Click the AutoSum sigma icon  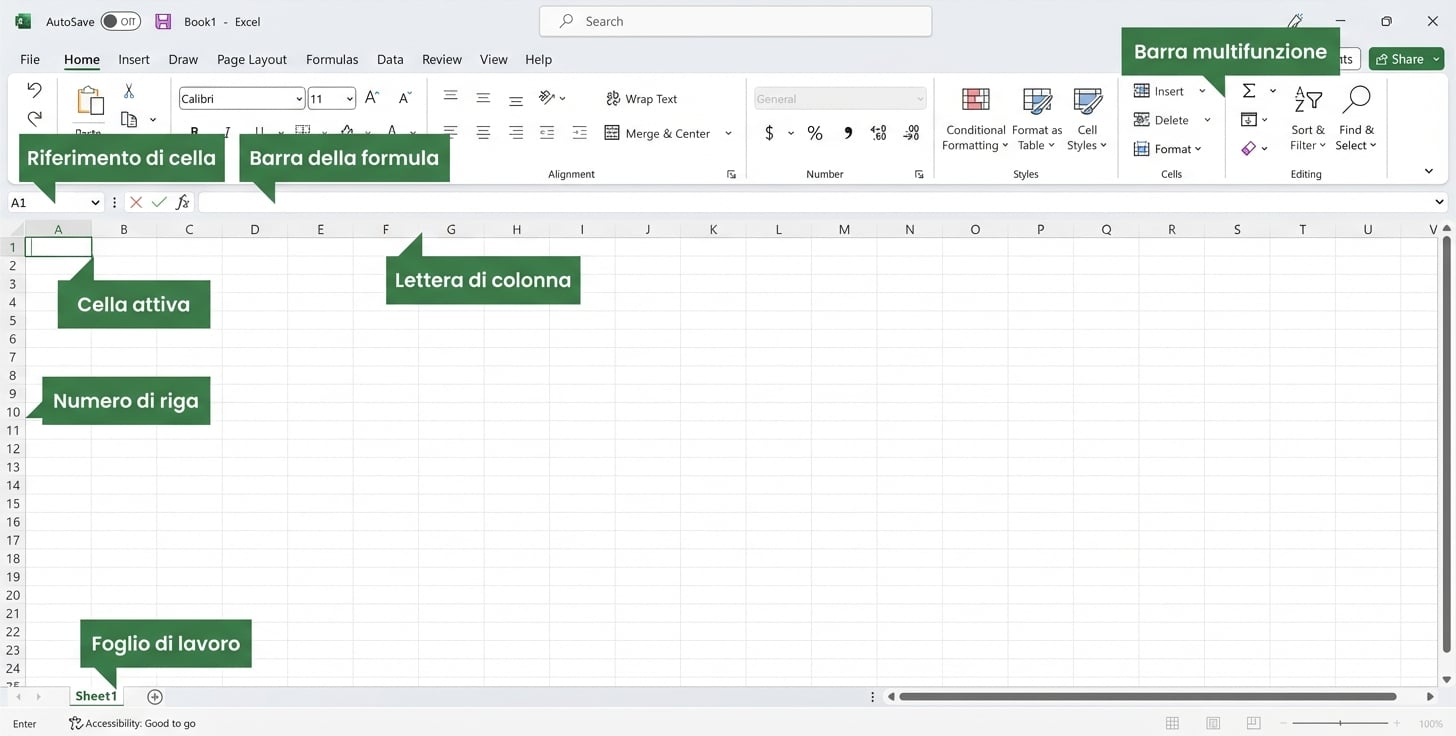pos(1249,91)
